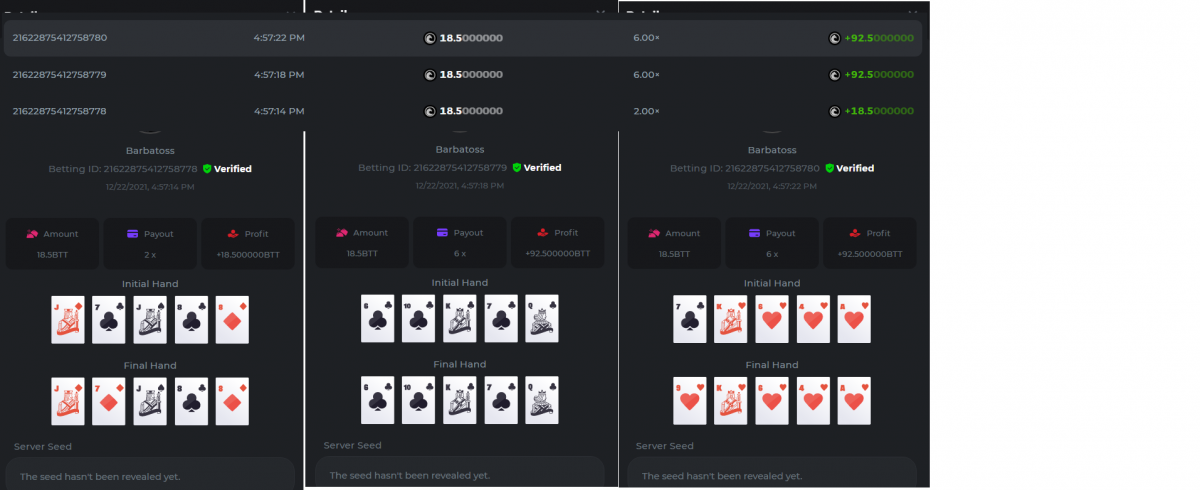Click the coin icon beside +18.5 profit
The width and height of the screenshot is (1200, 490).
(x=834, y=111)
